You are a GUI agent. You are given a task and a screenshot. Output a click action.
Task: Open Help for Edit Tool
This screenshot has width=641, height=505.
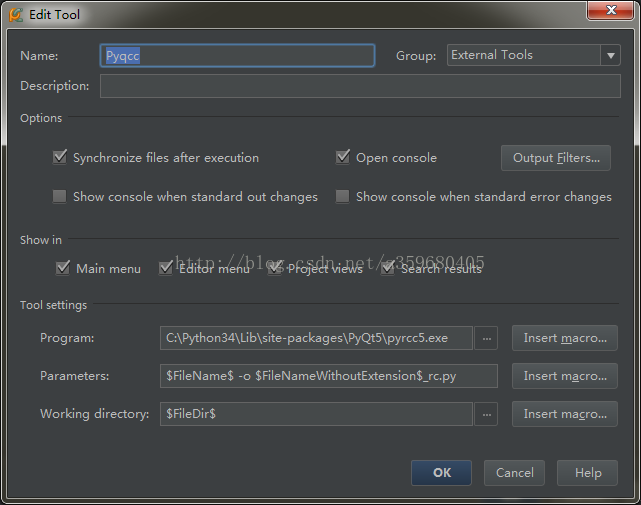click(x=587, y=473)
